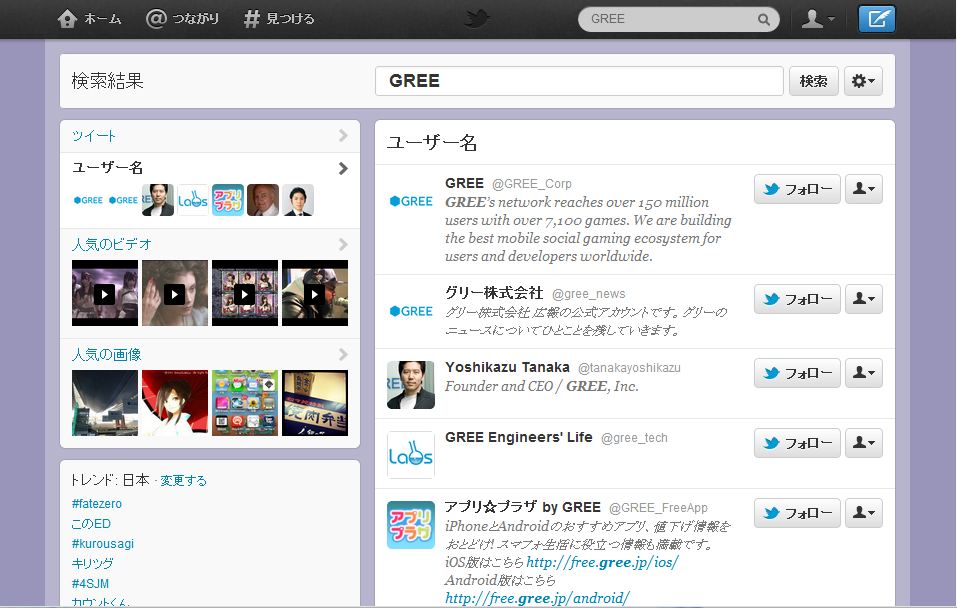Open the 見つける discover tab

click(279, 19)
